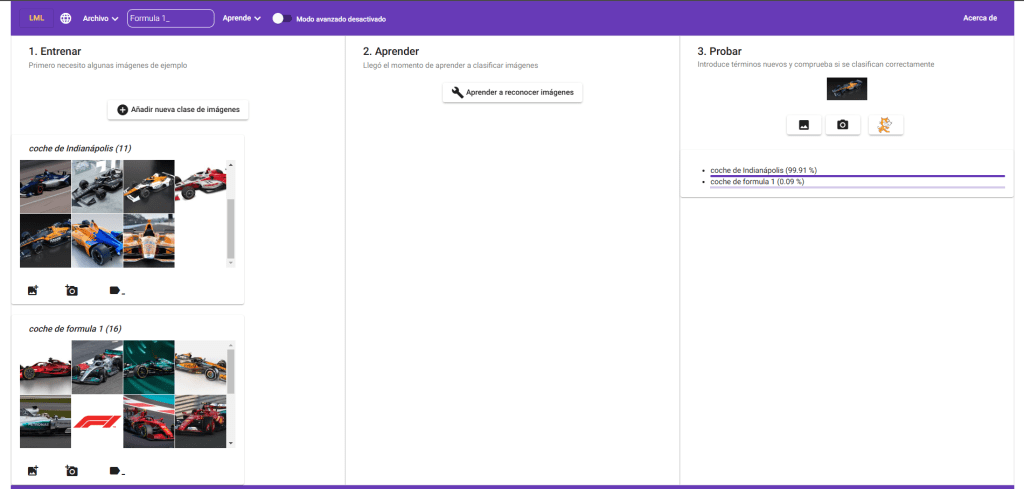Click label icon for coche de formula 1
The width and height of the screenshot is (1024, 489).
[115, 470]
